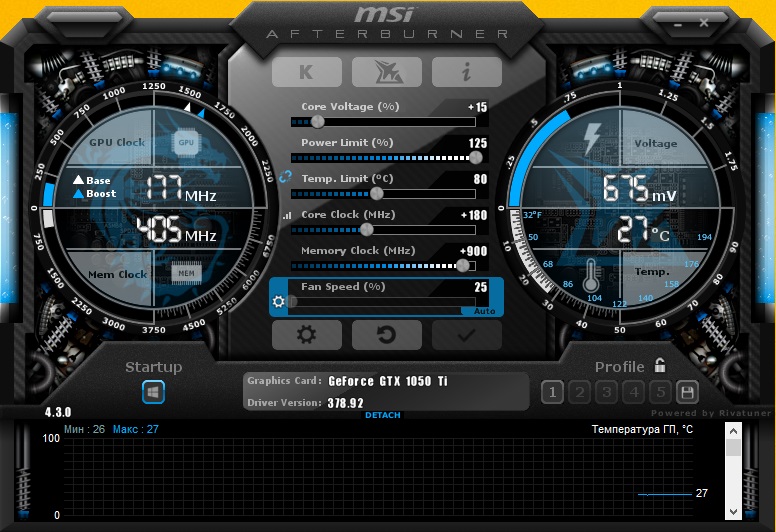Screen dimensions: 776x532
Task: Click the Core Voltage value +15
Action: (x=478, y=107)
